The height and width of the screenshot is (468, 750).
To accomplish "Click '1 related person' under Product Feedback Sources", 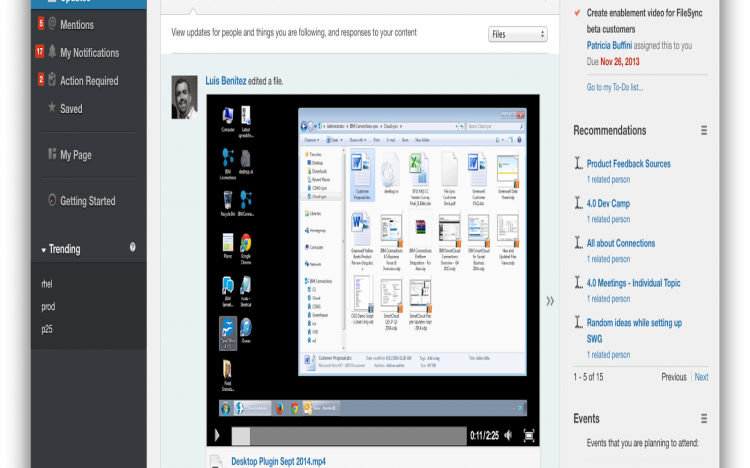I will 608,179.
